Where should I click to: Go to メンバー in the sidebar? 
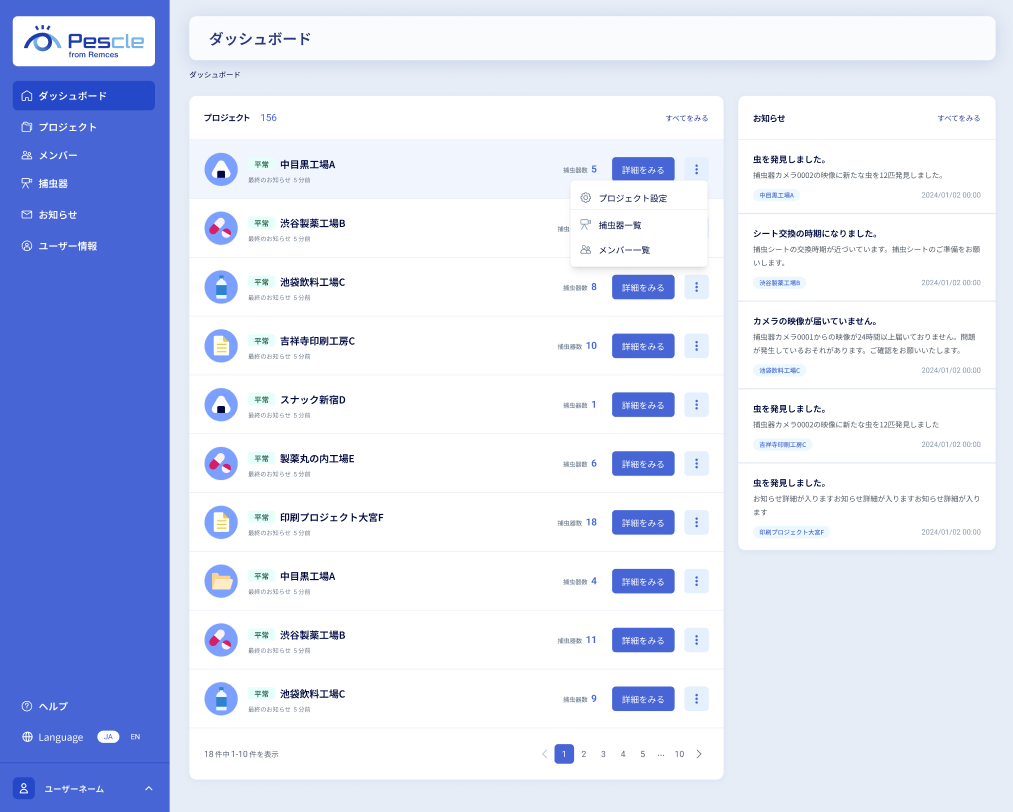coord(84,156)
